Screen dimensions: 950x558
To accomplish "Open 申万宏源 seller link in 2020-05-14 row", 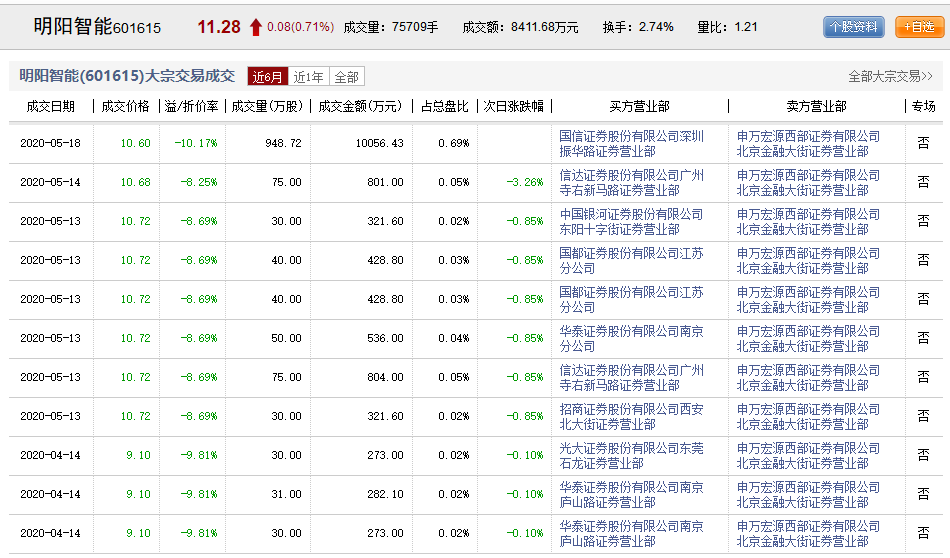I will (x=808, y=183).
